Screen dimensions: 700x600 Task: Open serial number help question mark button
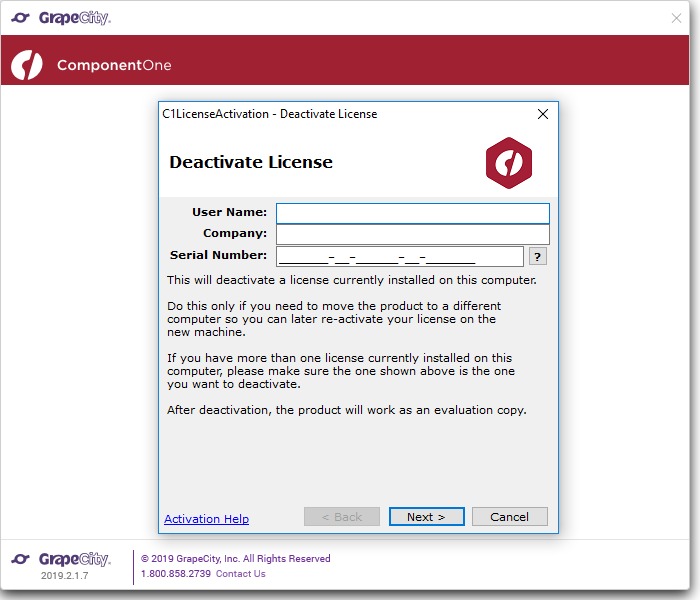[538, 257]
